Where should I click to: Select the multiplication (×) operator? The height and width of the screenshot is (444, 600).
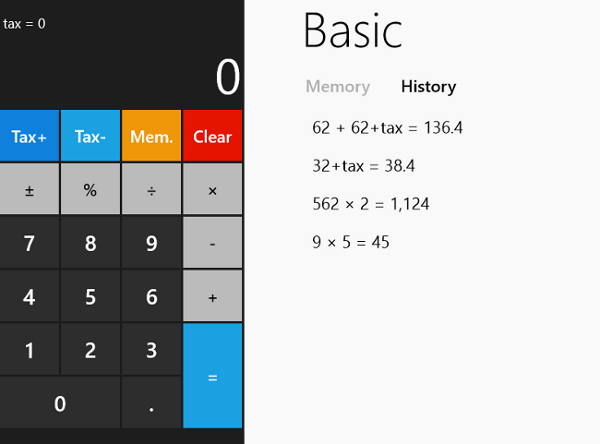212,189
